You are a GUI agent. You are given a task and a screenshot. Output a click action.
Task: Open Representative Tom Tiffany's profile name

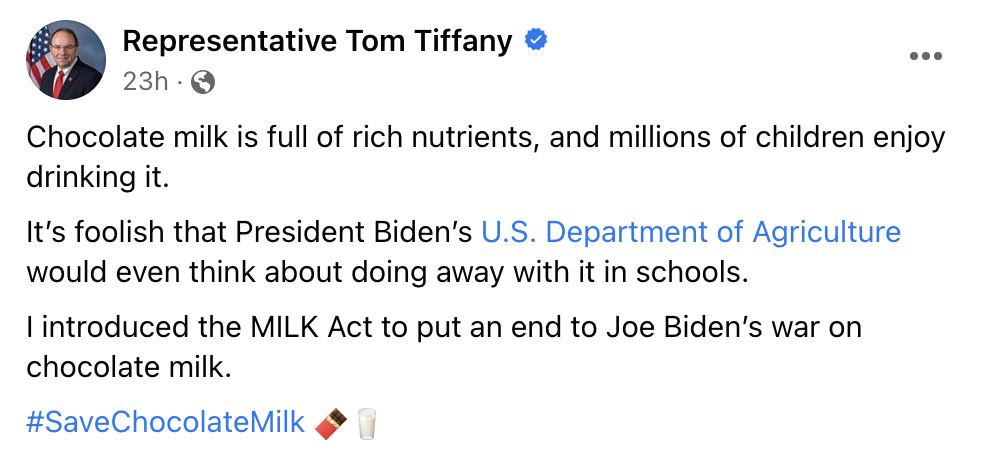(x=317, y=41)
